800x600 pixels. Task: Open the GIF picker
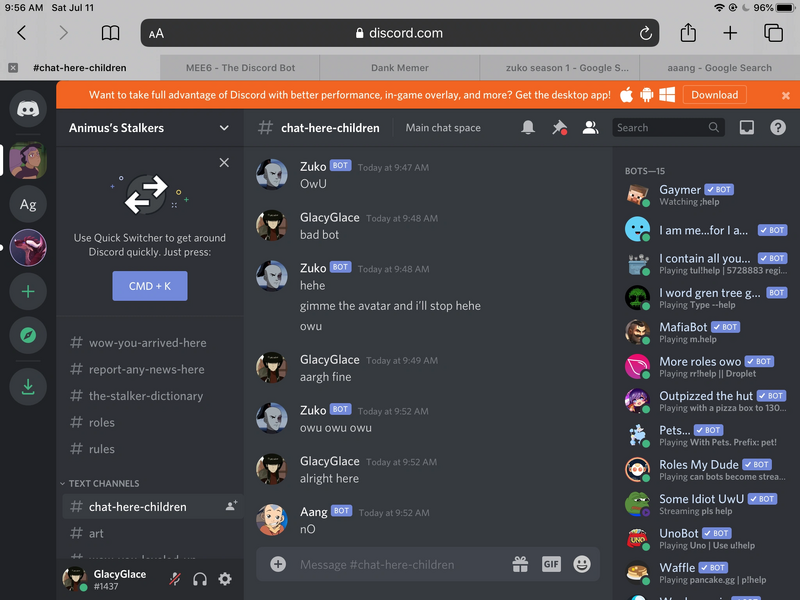tap(551, 564)
